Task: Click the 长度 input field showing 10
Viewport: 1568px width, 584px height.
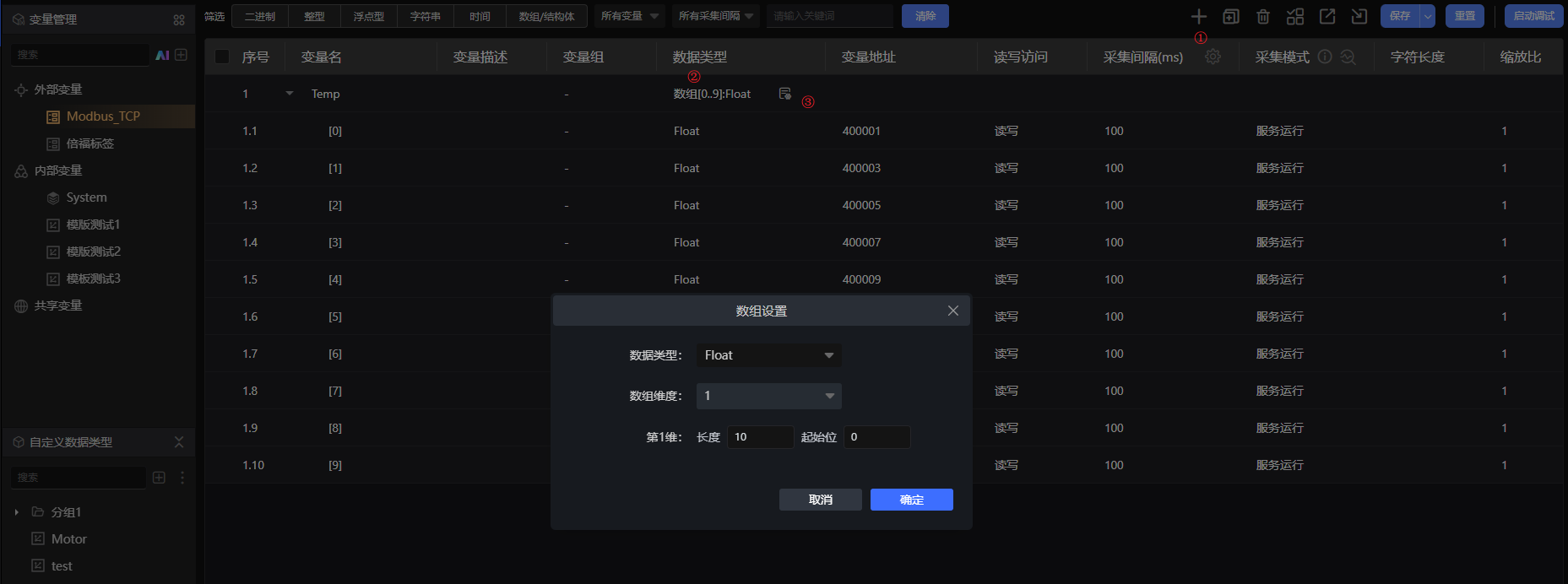Action: [759, 437]
